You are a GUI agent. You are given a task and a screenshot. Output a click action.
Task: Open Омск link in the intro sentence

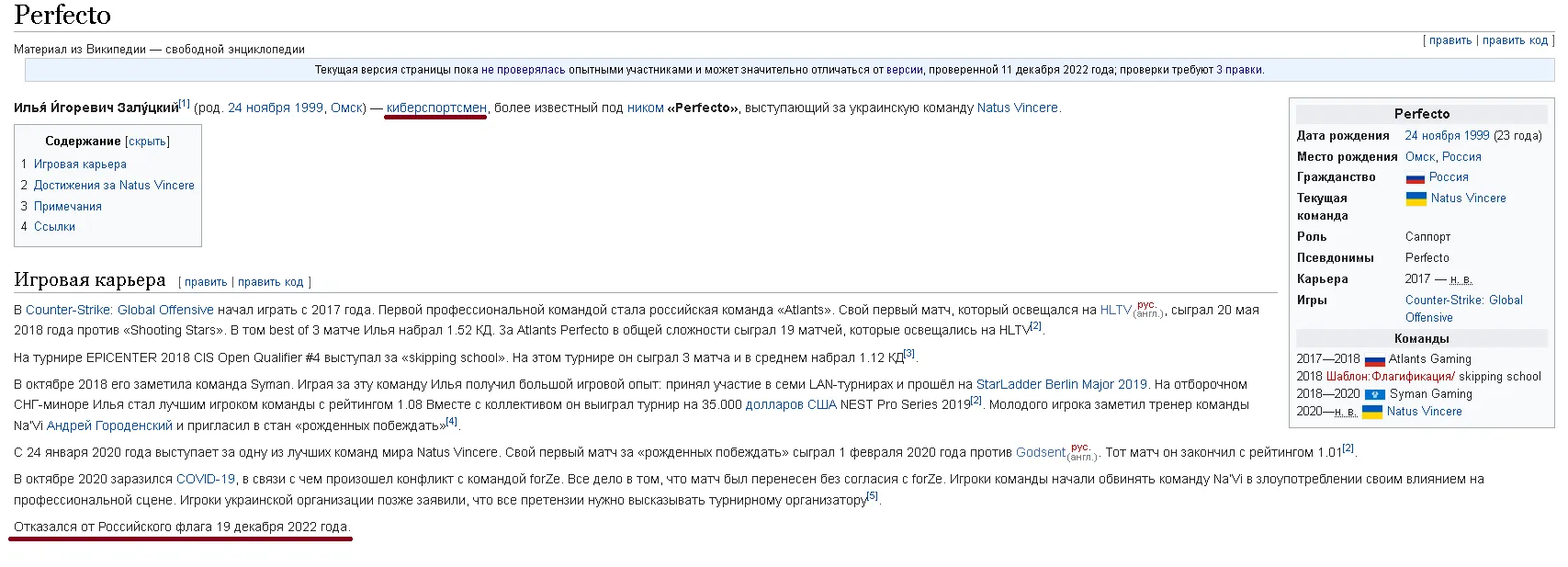[347, 108]
